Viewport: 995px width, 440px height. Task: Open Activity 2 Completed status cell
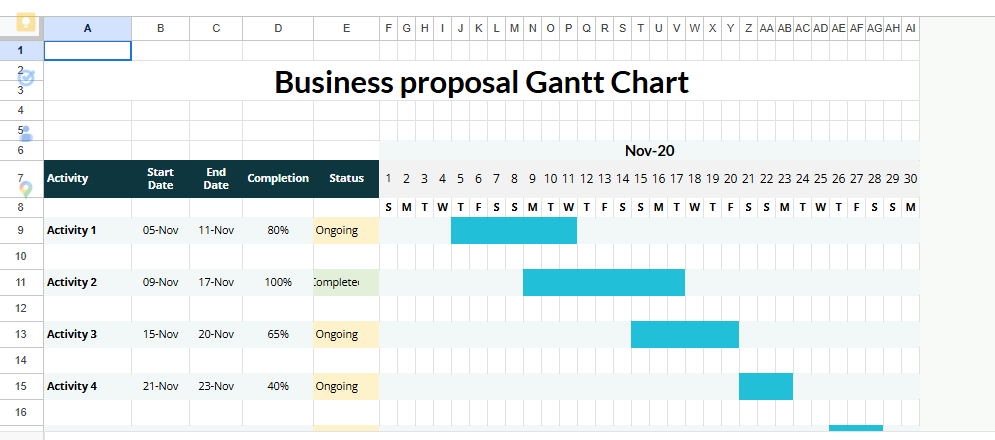pos(346,282)
